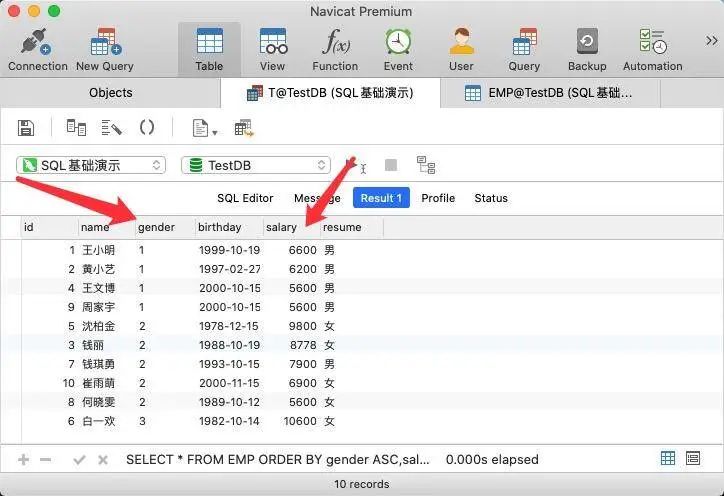Open the TestDB database dropdown
Image resolution: width=724 pixels, height=496 pixels.
pyautogui.click(x=256, y=165)
